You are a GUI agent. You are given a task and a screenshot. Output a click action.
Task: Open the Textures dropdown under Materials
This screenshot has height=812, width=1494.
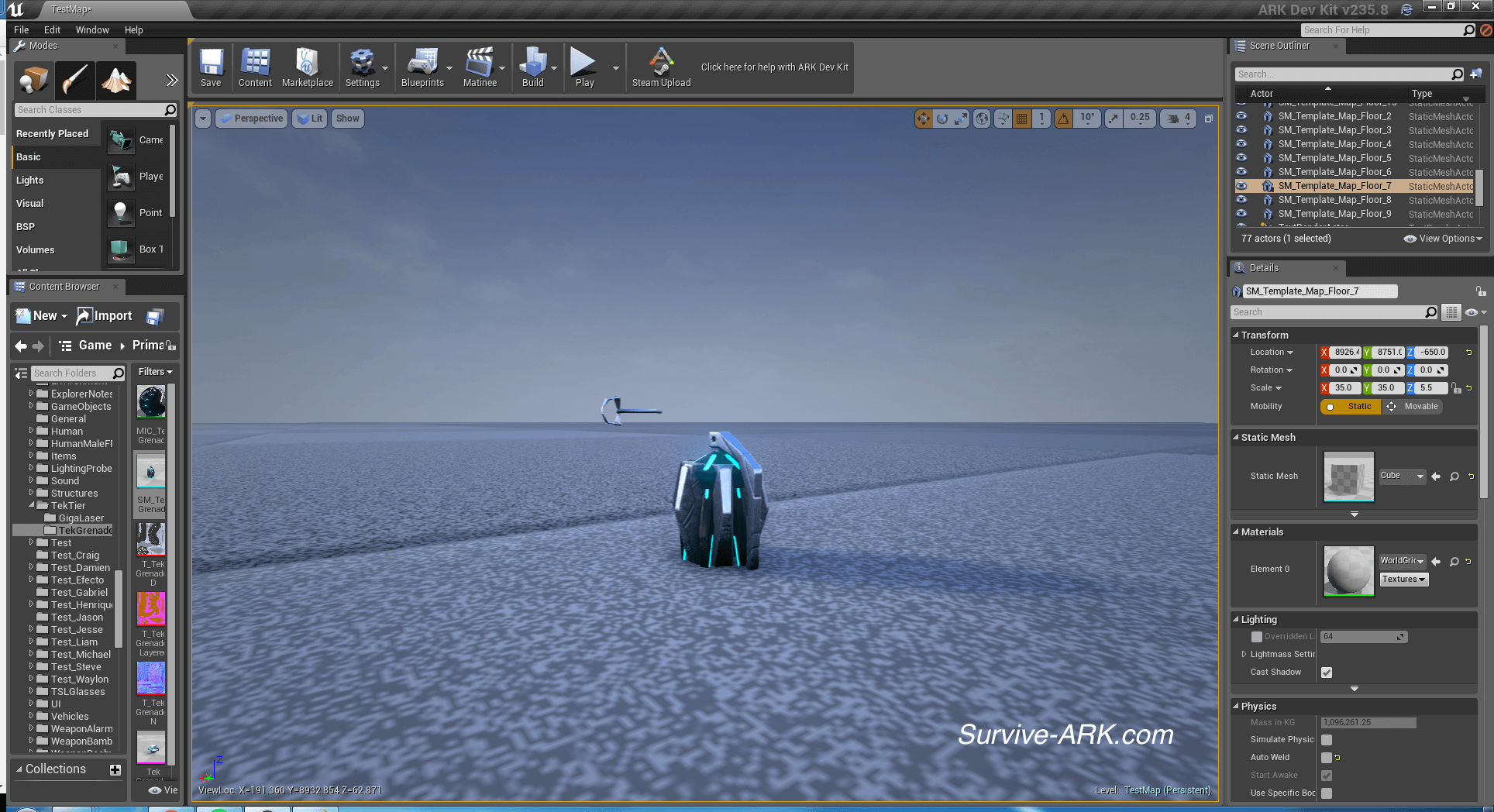tap(1403, 580)
